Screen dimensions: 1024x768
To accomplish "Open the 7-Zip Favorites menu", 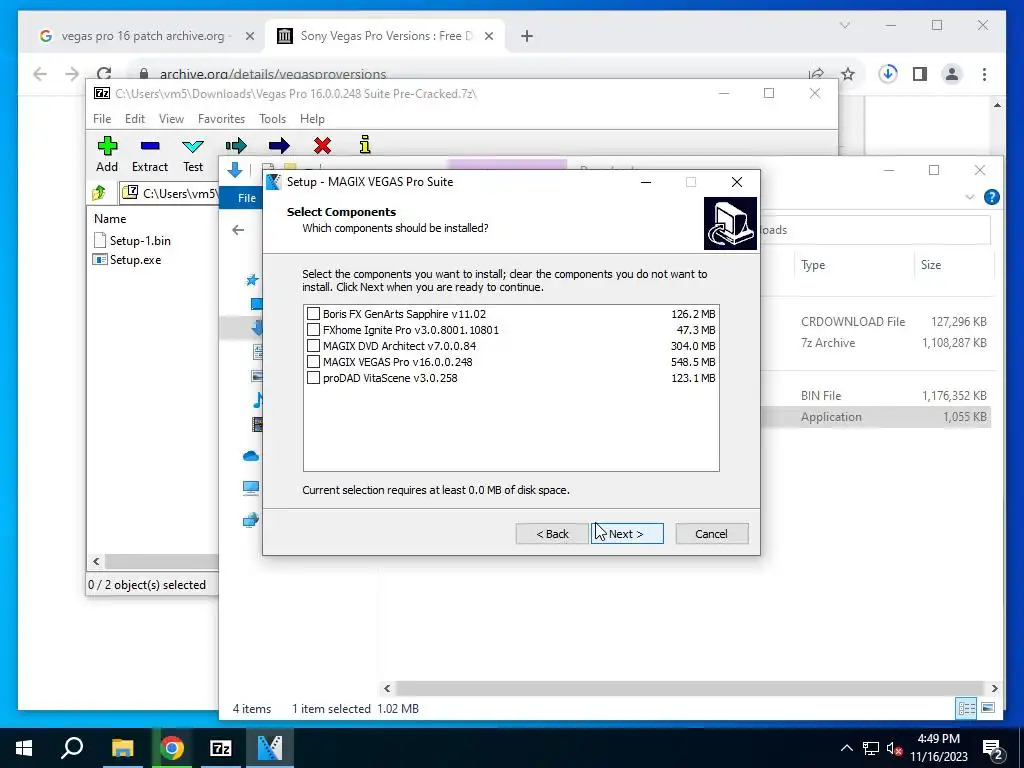I will point(221,119).
